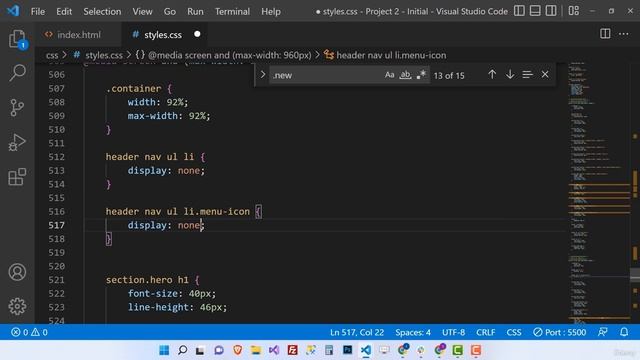Open the Source Control view
The height and width of the screenshot is (360, 640).
click(x=17, y=108)
